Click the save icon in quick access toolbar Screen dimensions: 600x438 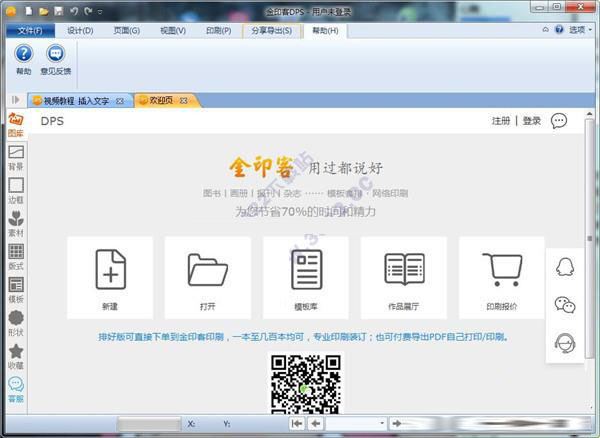59,11
